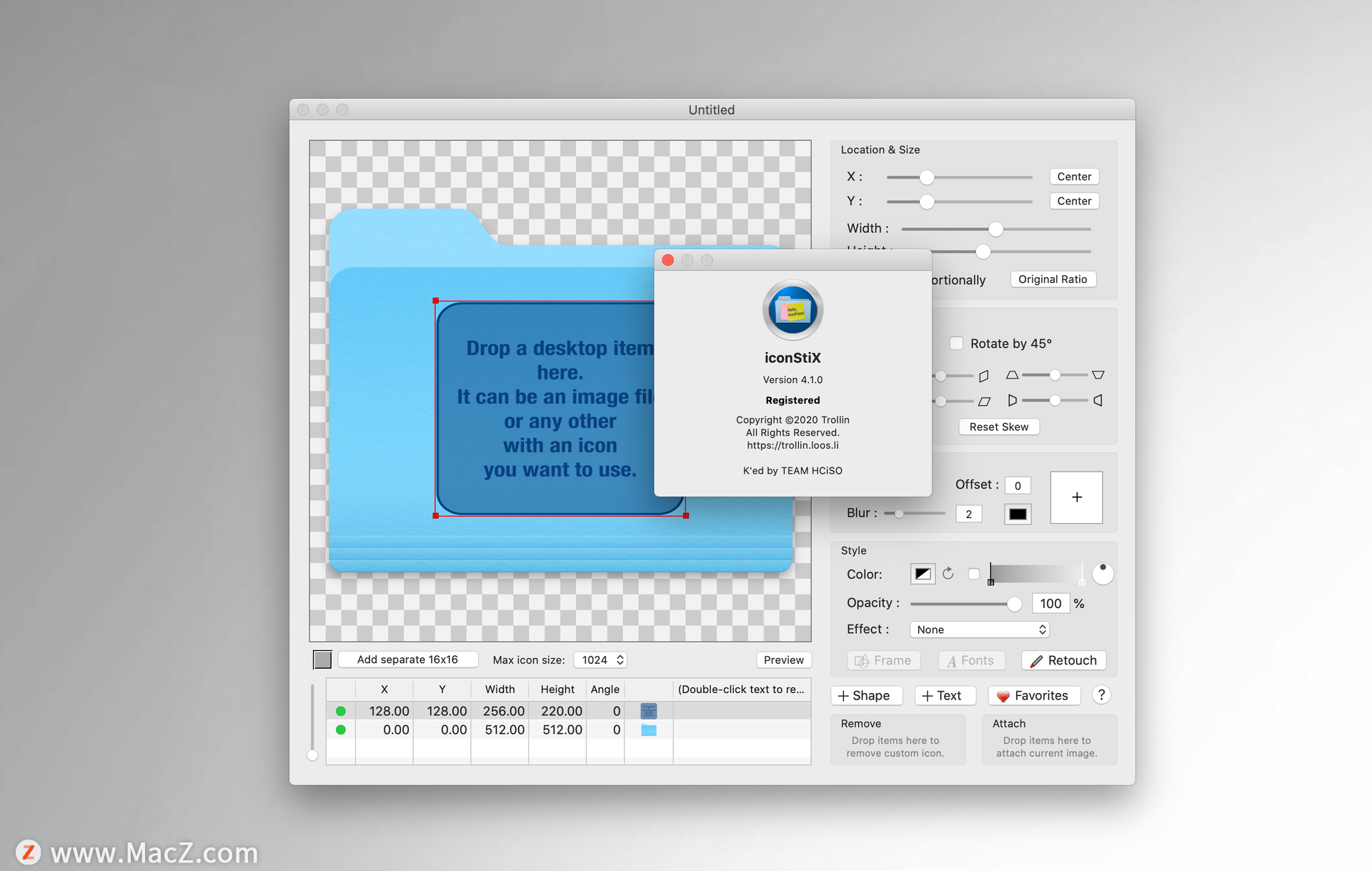Close the About iconStiX window
Viewport: 1372px width, 871px height.
pos(667,260)
